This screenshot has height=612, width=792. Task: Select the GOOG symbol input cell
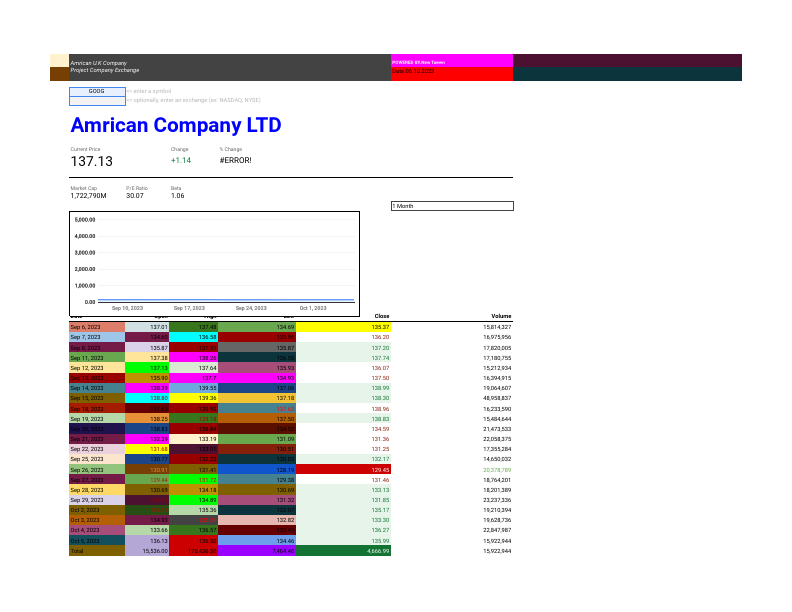[x=97, y=91]
